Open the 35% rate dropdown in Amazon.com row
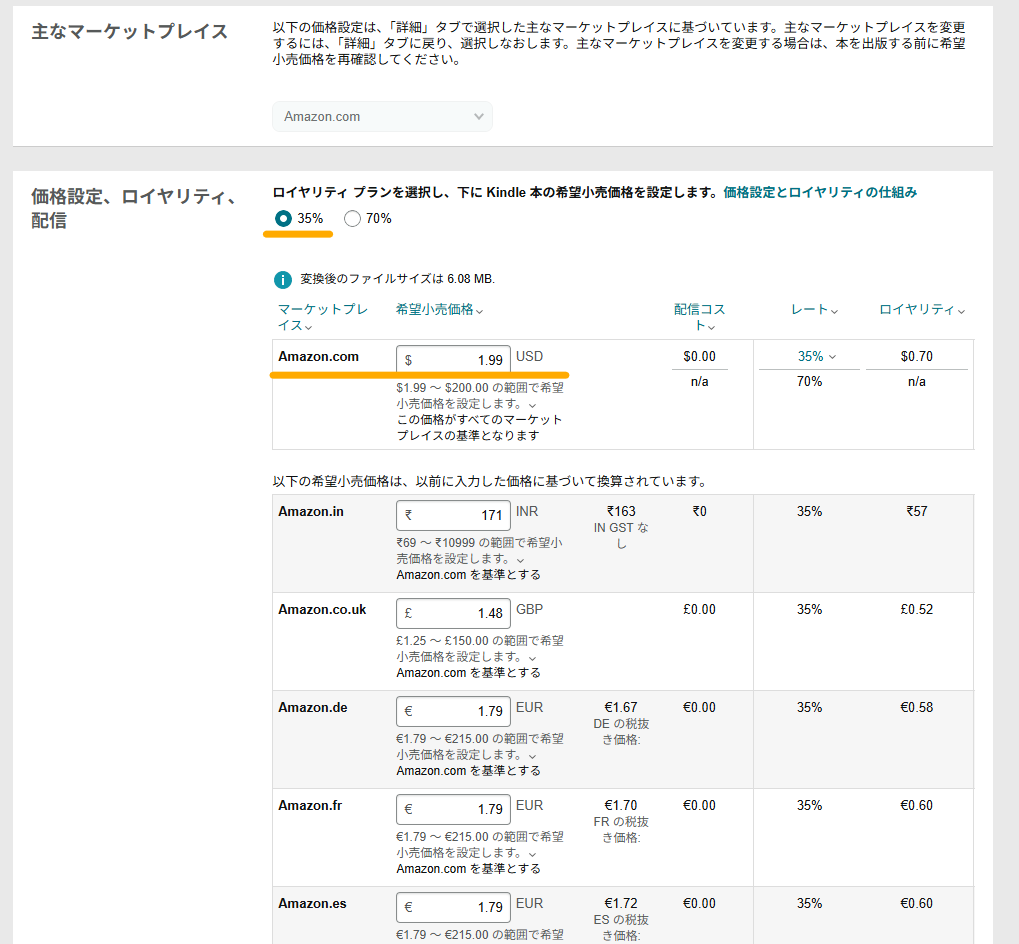This screenshot has width=1019, height=944. click(816, 357)
